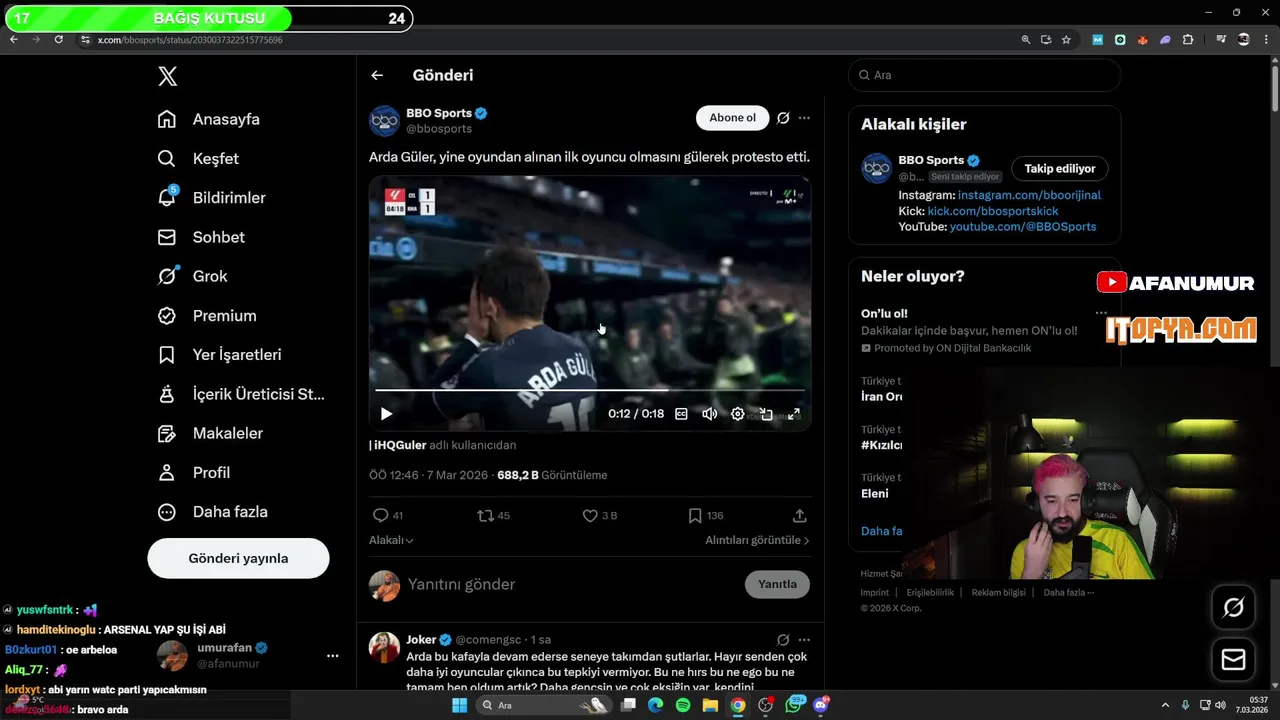Mute the video volume
Screen dimensions: 1280x720
coord(709,414)
